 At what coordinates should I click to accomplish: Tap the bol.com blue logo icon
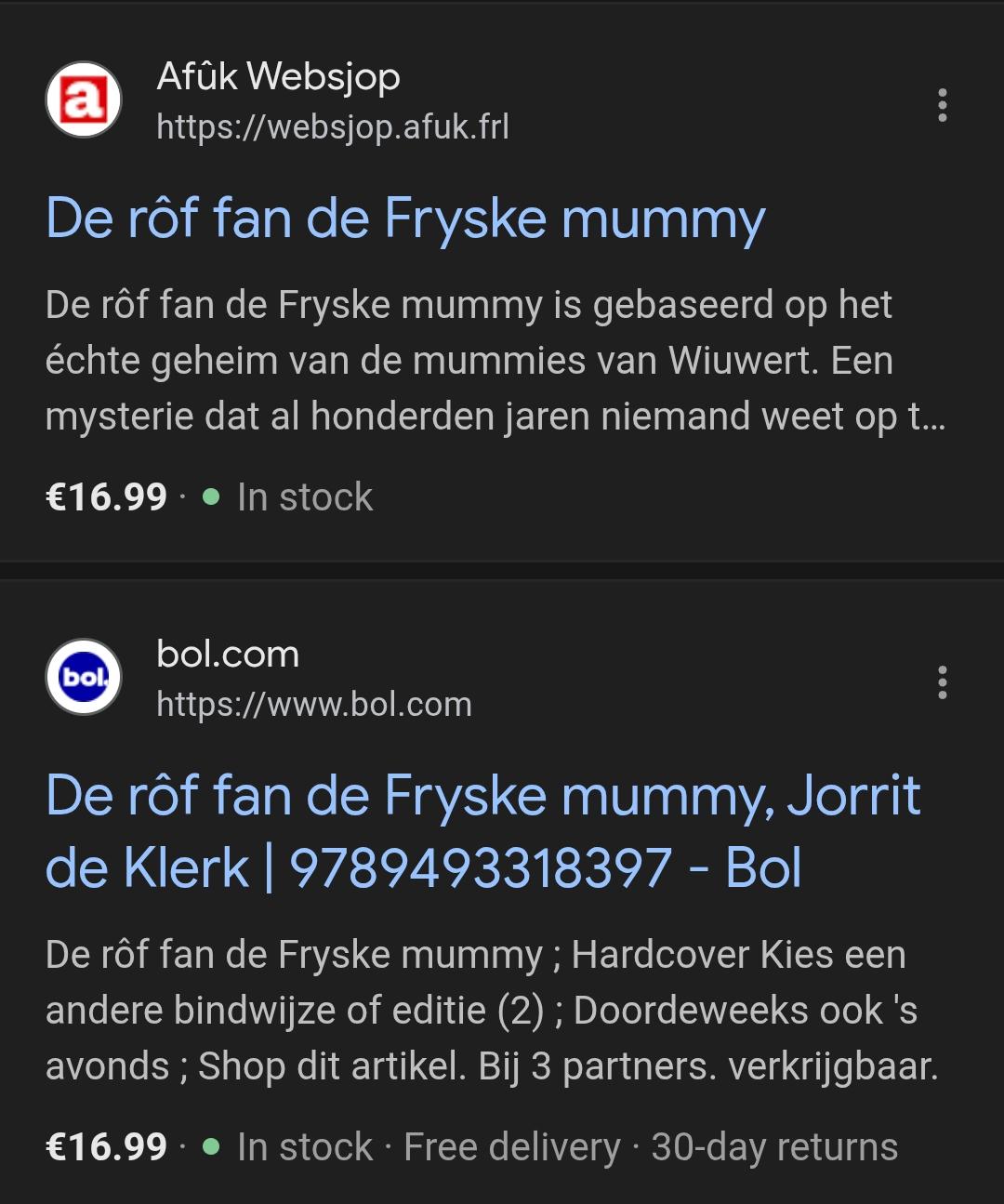click(84, 677)
